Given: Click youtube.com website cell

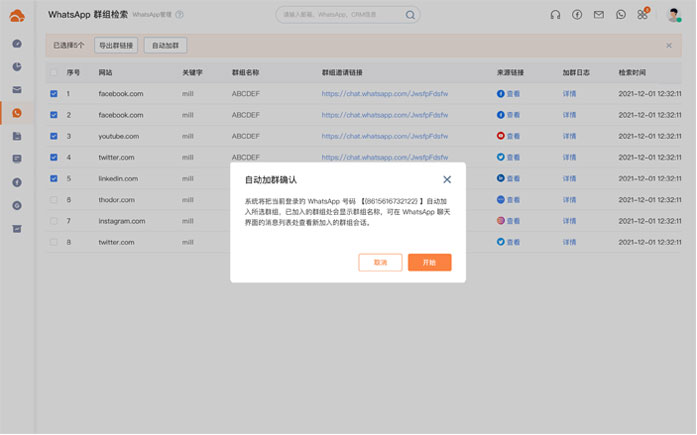Looking at the screenshot, I should (119, 136).
